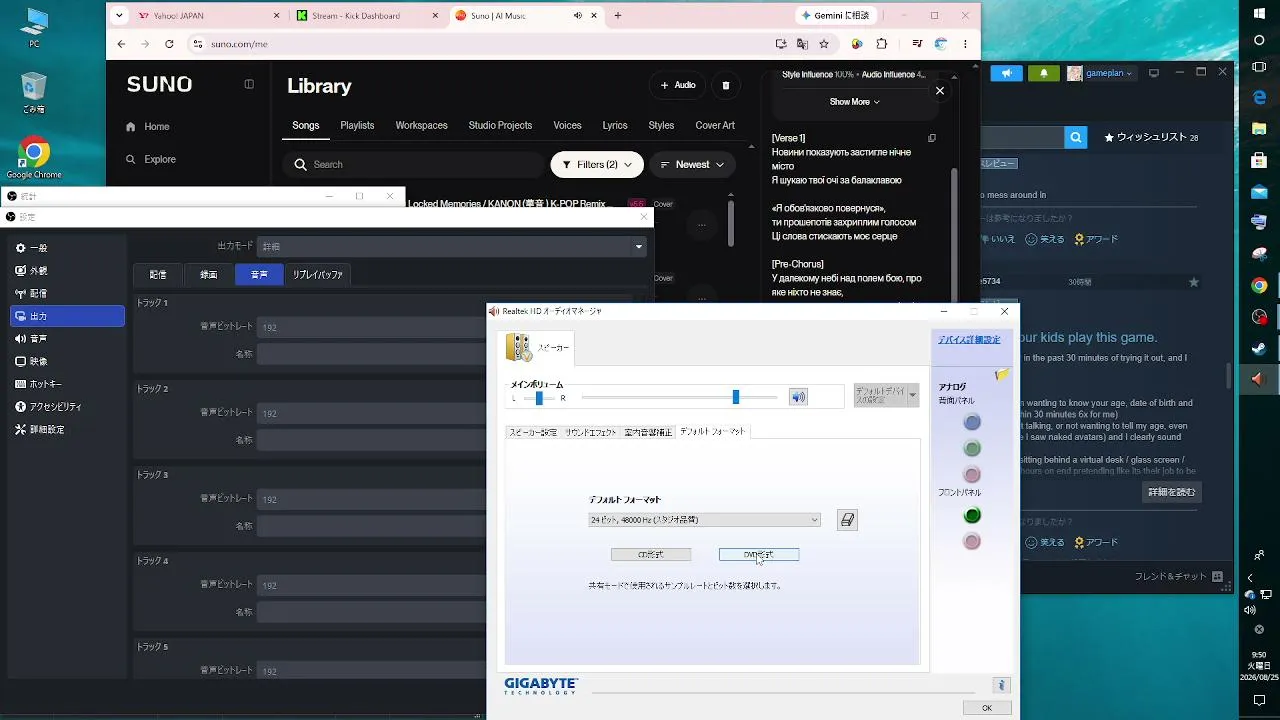Click the Google Translate icon in Chrome address bar

click(x=802, y=44)
